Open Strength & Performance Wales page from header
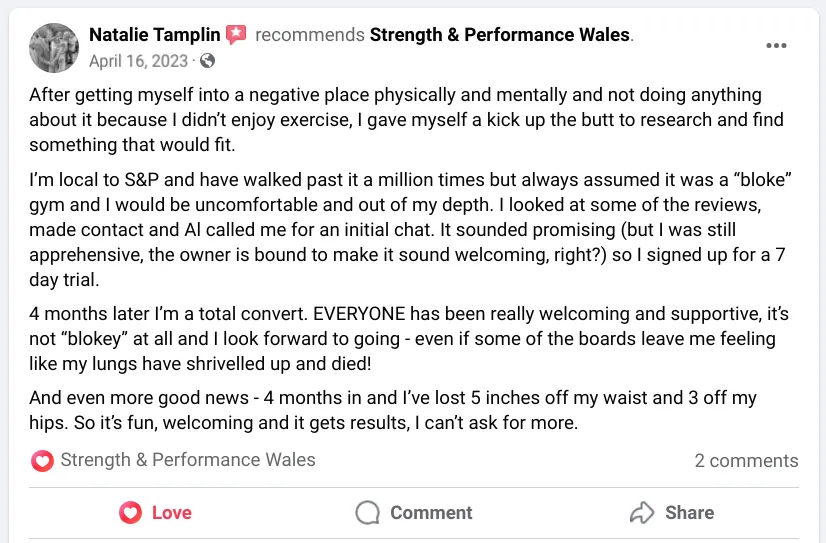 click(500, 35)
